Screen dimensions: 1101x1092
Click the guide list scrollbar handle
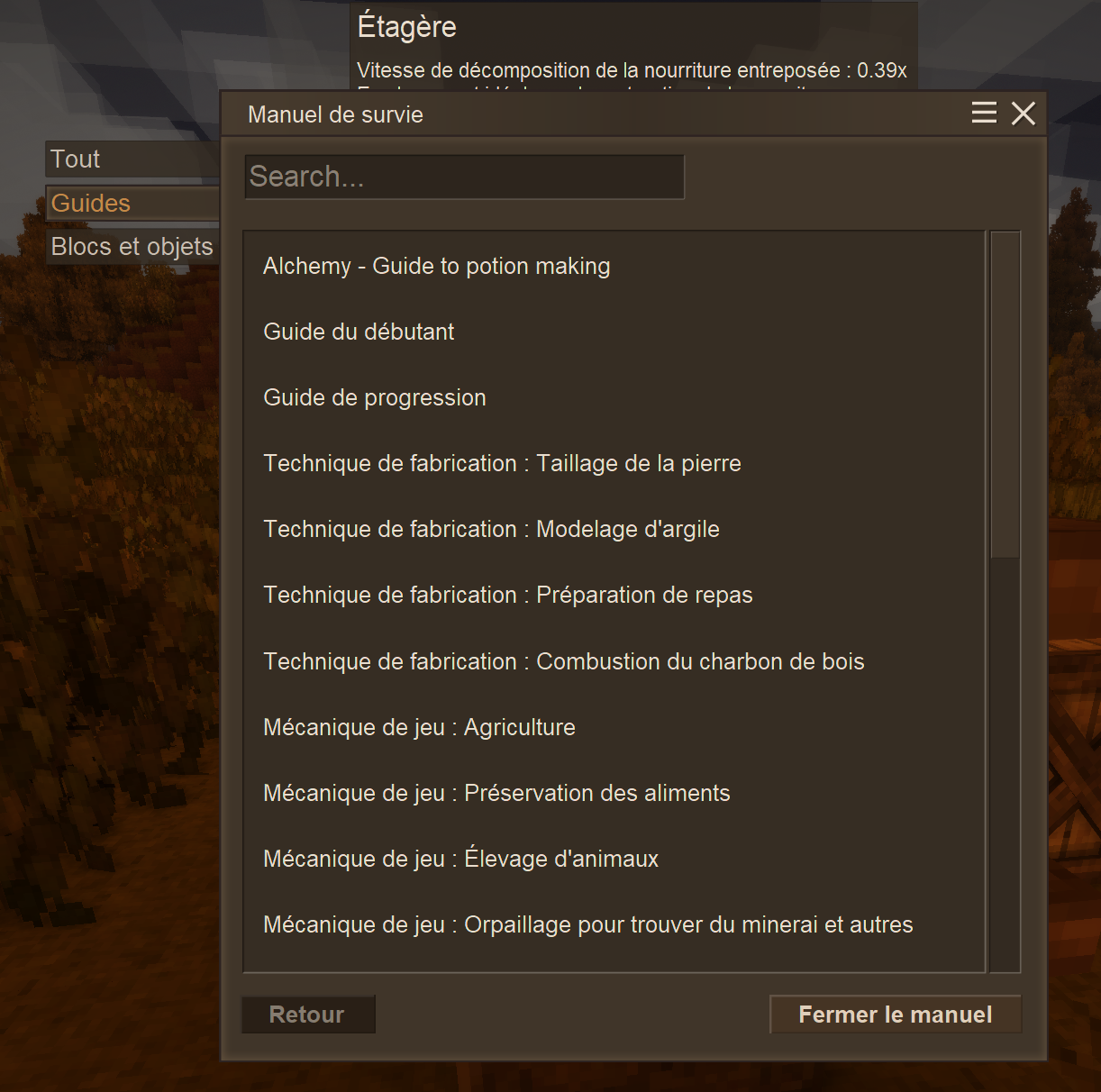1005,395
